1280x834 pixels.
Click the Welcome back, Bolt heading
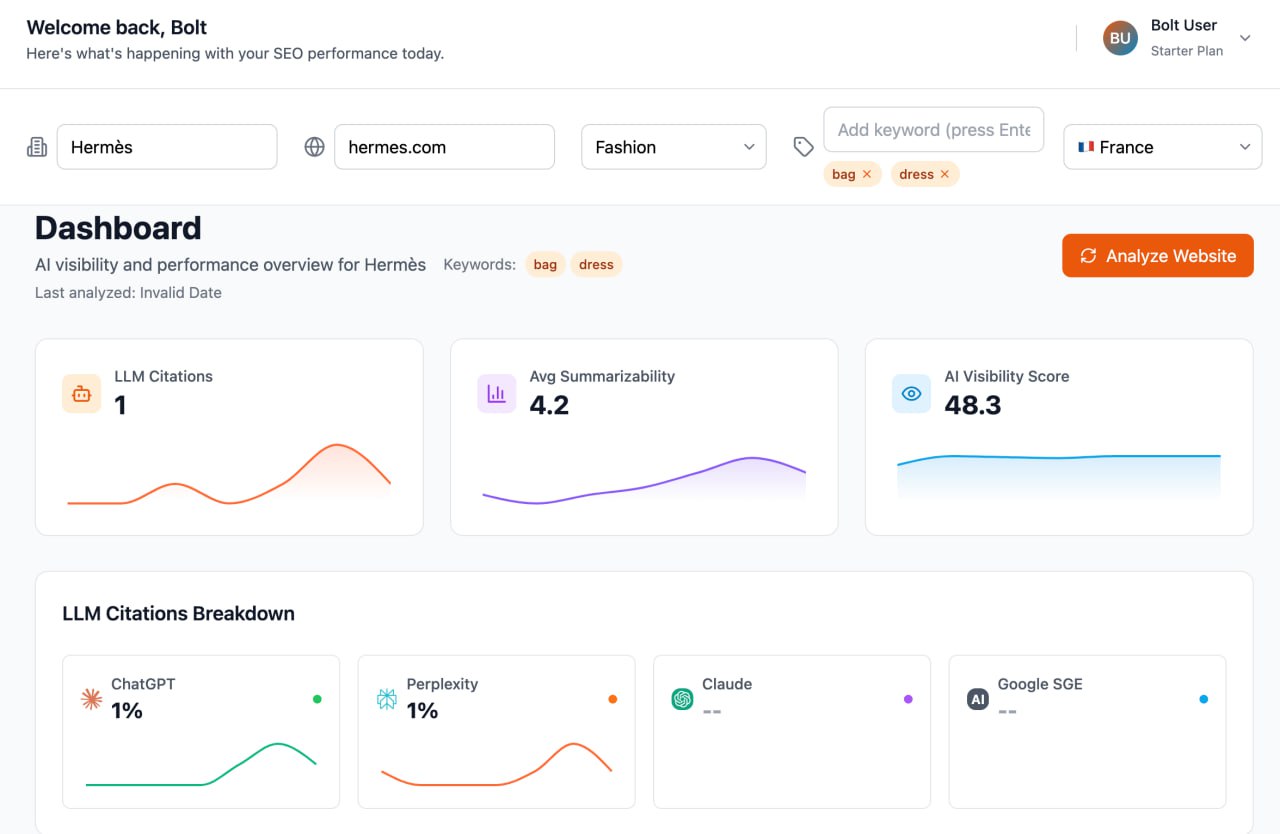tap(117, 28)
